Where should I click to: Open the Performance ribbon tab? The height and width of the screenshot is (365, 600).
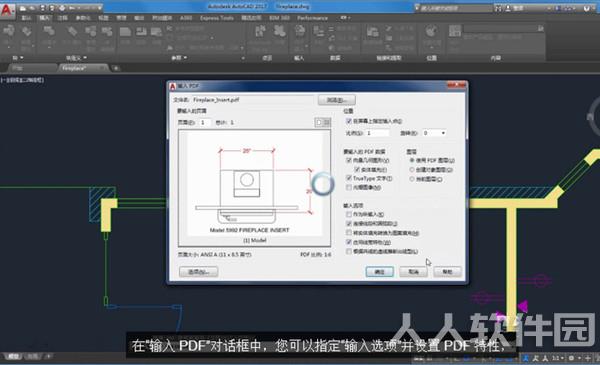click(312, 18)
